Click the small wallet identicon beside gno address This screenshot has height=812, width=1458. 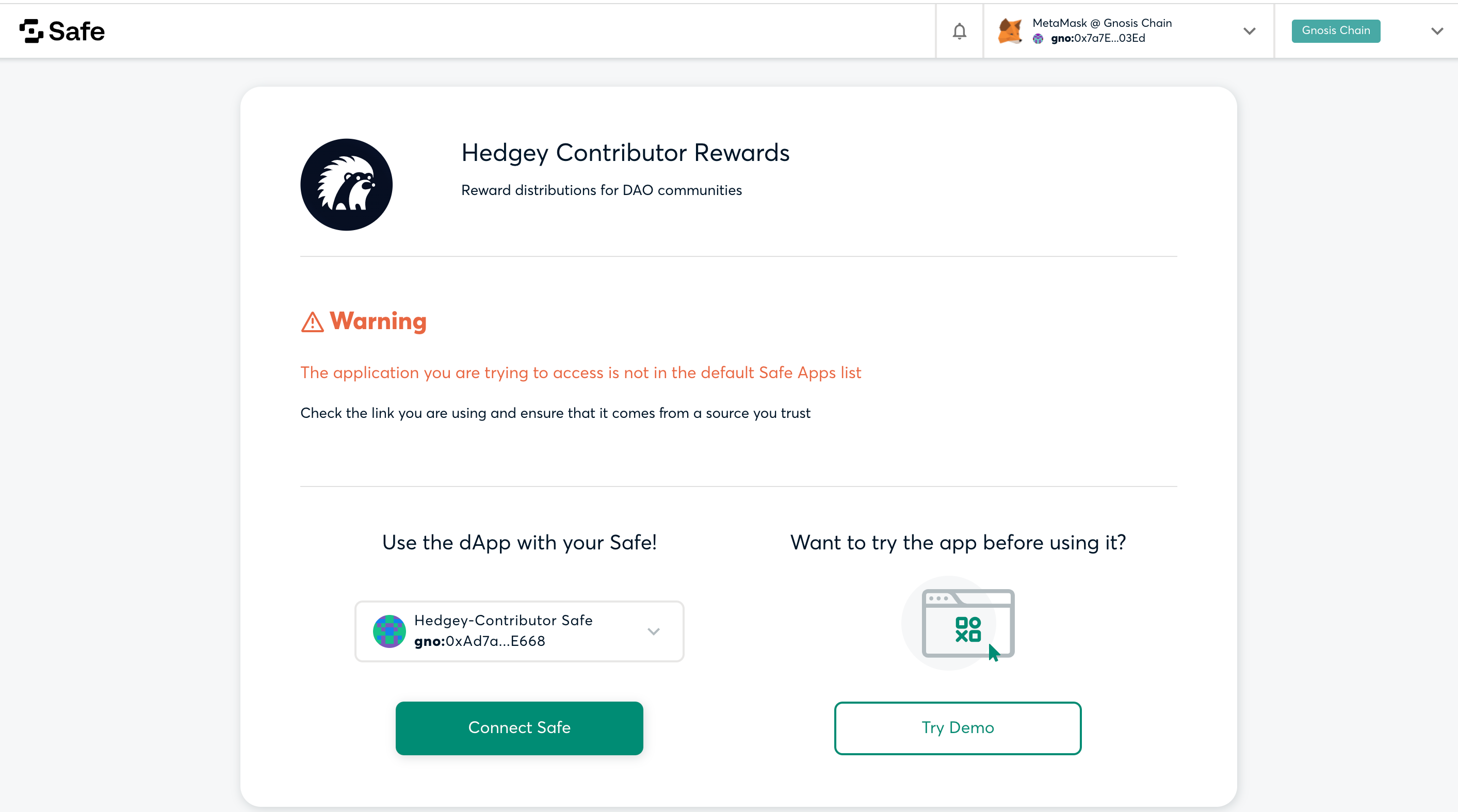[x=1038, y=39]
